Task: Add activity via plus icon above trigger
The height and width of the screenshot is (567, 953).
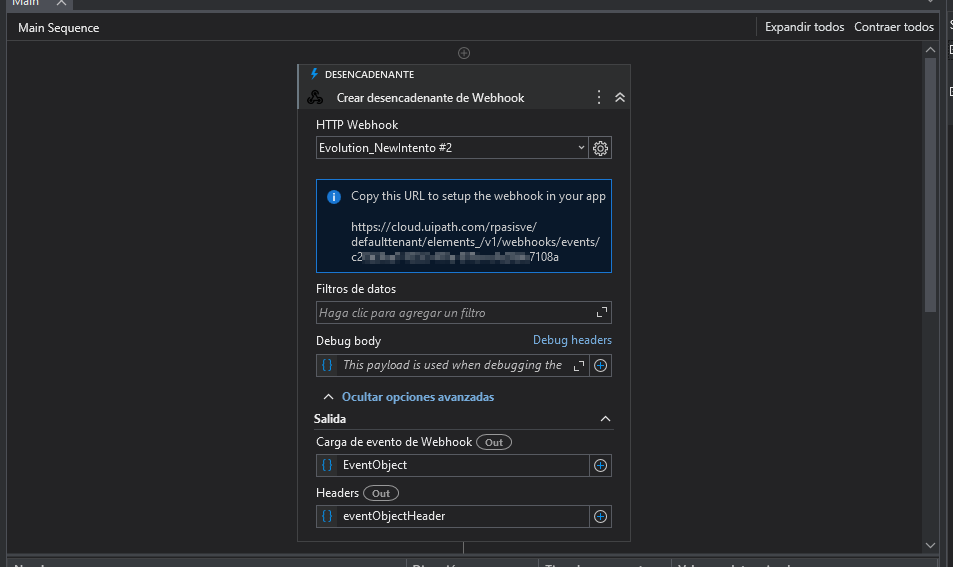Action: tap(464, 53)
